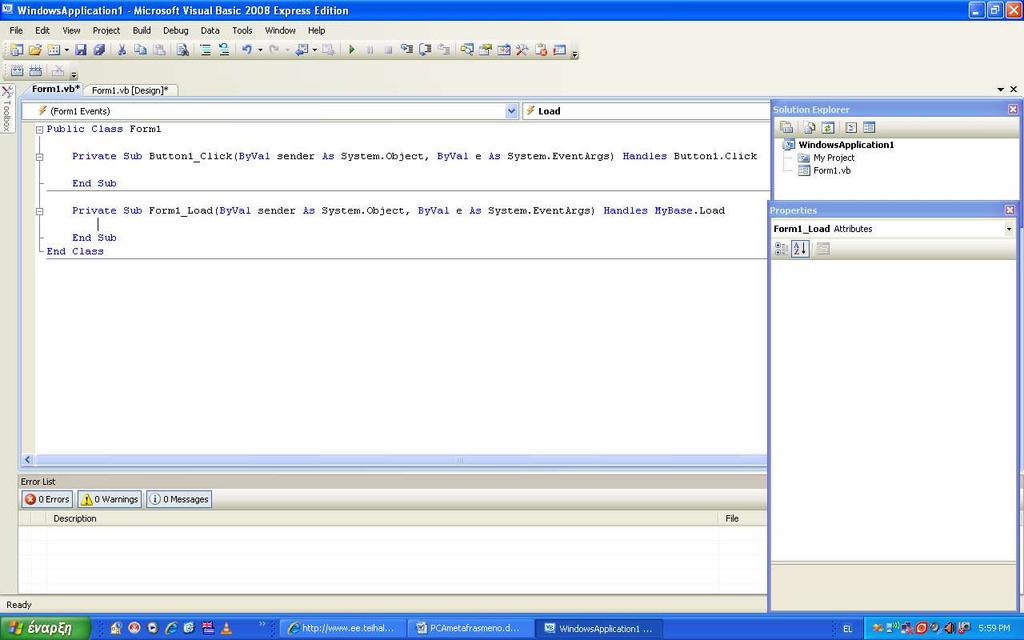Close the Properties panel

[1010, 210]
